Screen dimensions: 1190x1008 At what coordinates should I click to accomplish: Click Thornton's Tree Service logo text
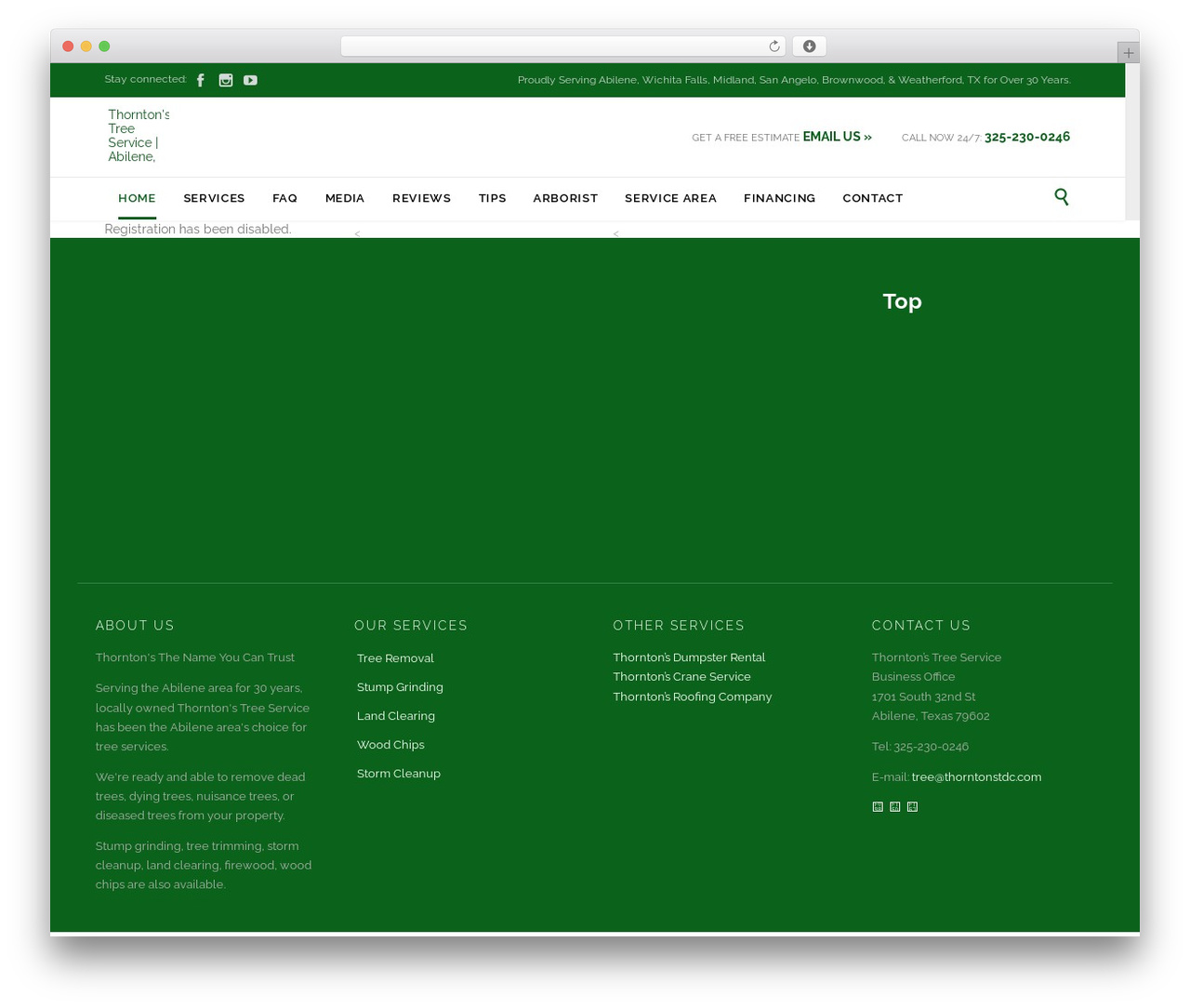(x=139, y=136)
